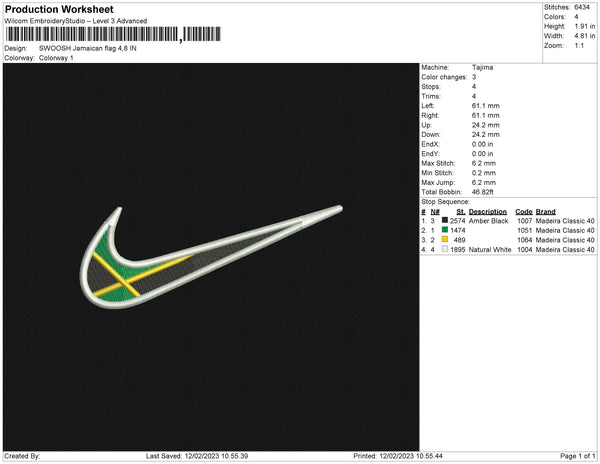This screenshot has height=464, width=600.
Task: Click the Right value 61.1 mm
Action: pos(486,115)
